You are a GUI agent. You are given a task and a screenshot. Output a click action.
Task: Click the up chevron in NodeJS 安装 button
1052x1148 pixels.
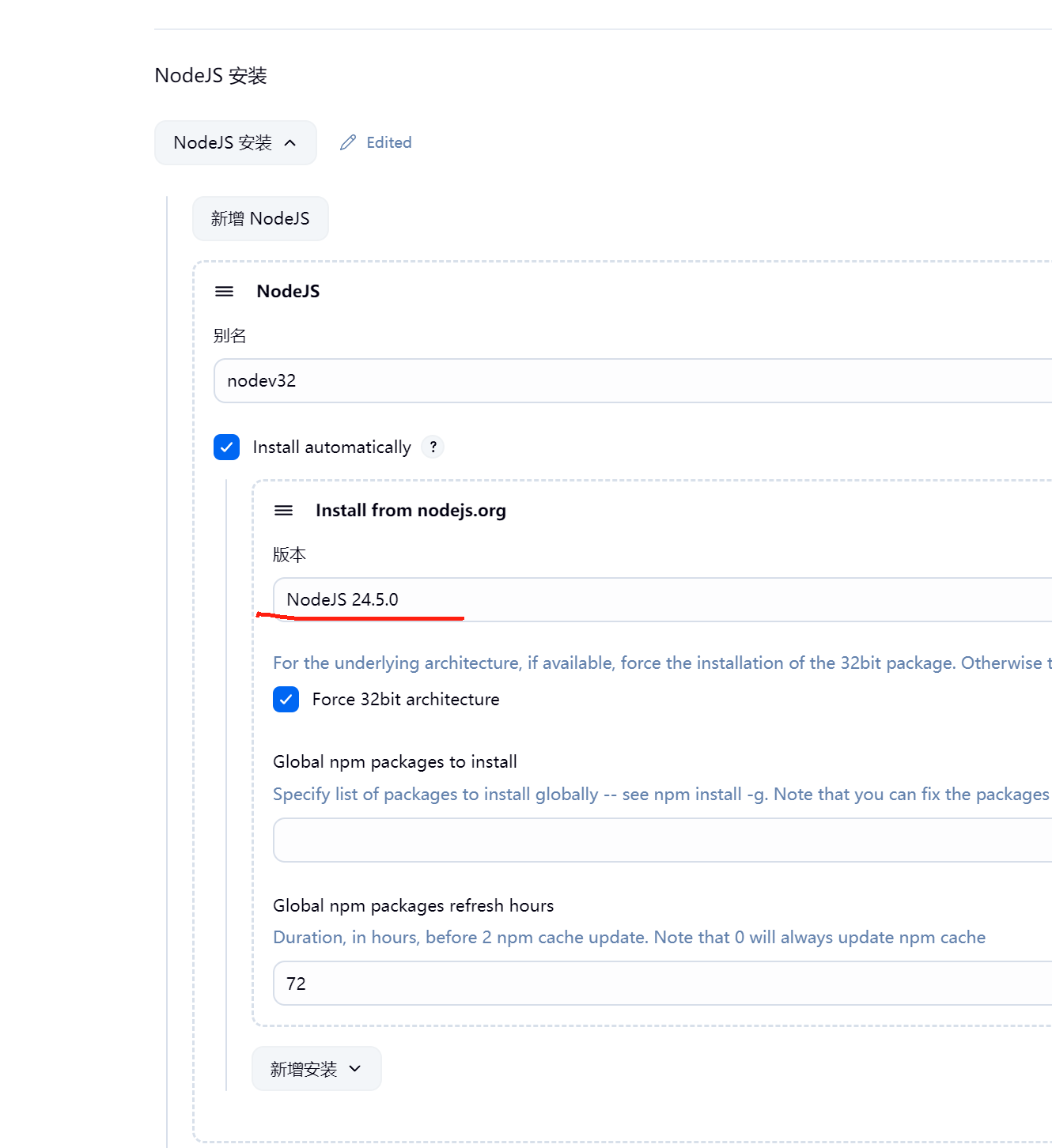coord(290,143)
